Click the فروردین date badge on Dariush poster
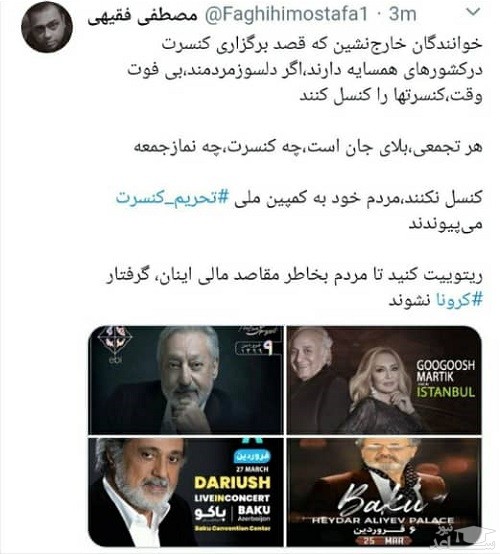500x554 pixels. pyautogui.click(x=252, y=456)
